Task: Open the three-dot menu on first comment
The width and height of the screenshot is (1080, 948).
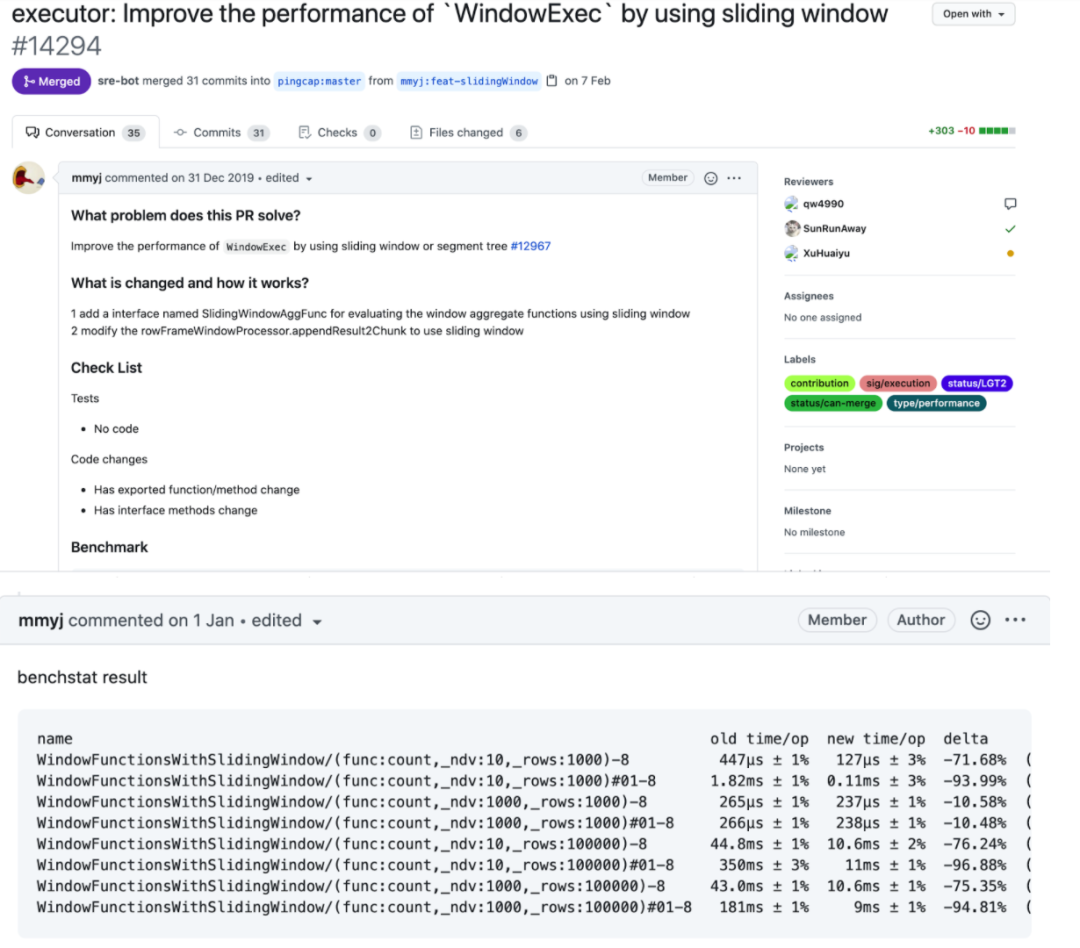Action: tap(734, 178)
